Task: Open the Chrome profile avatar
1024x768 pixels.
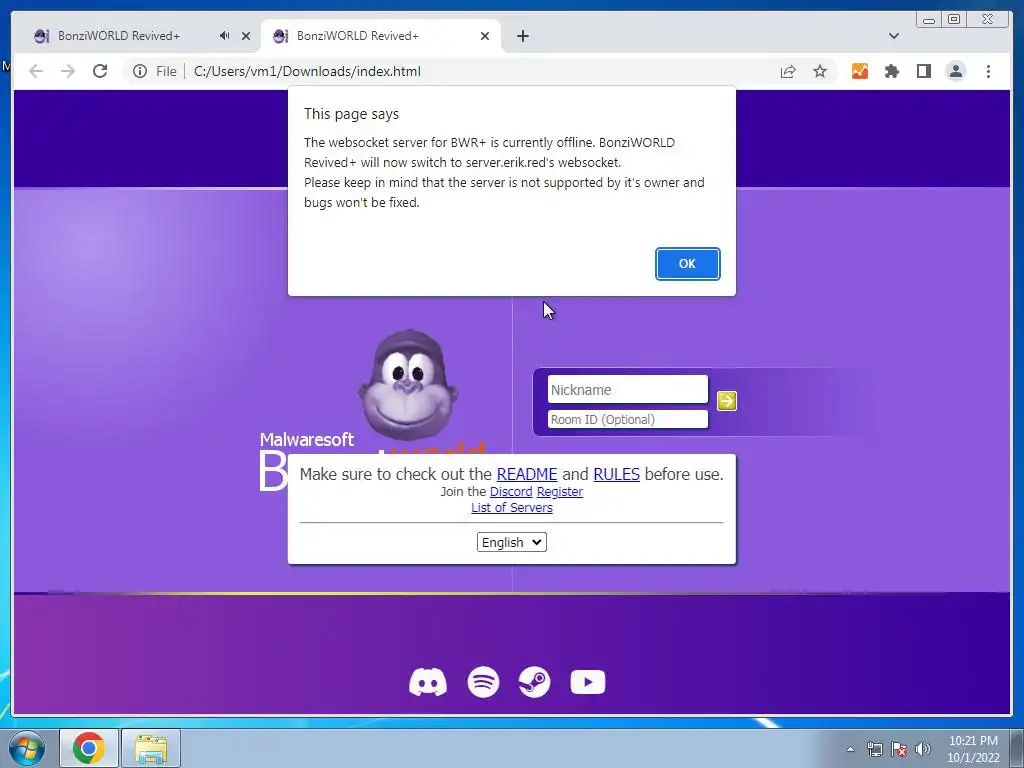Action: coord(955,71)
